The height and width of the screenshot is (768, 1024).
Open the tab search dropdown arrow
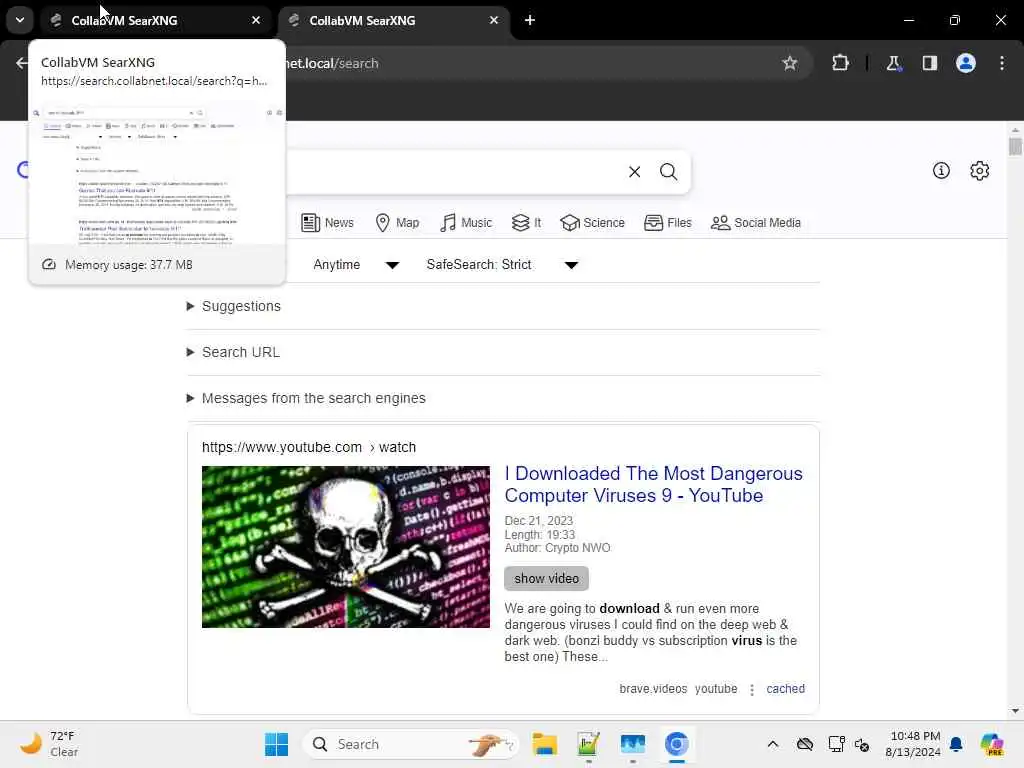pos(20,20)
